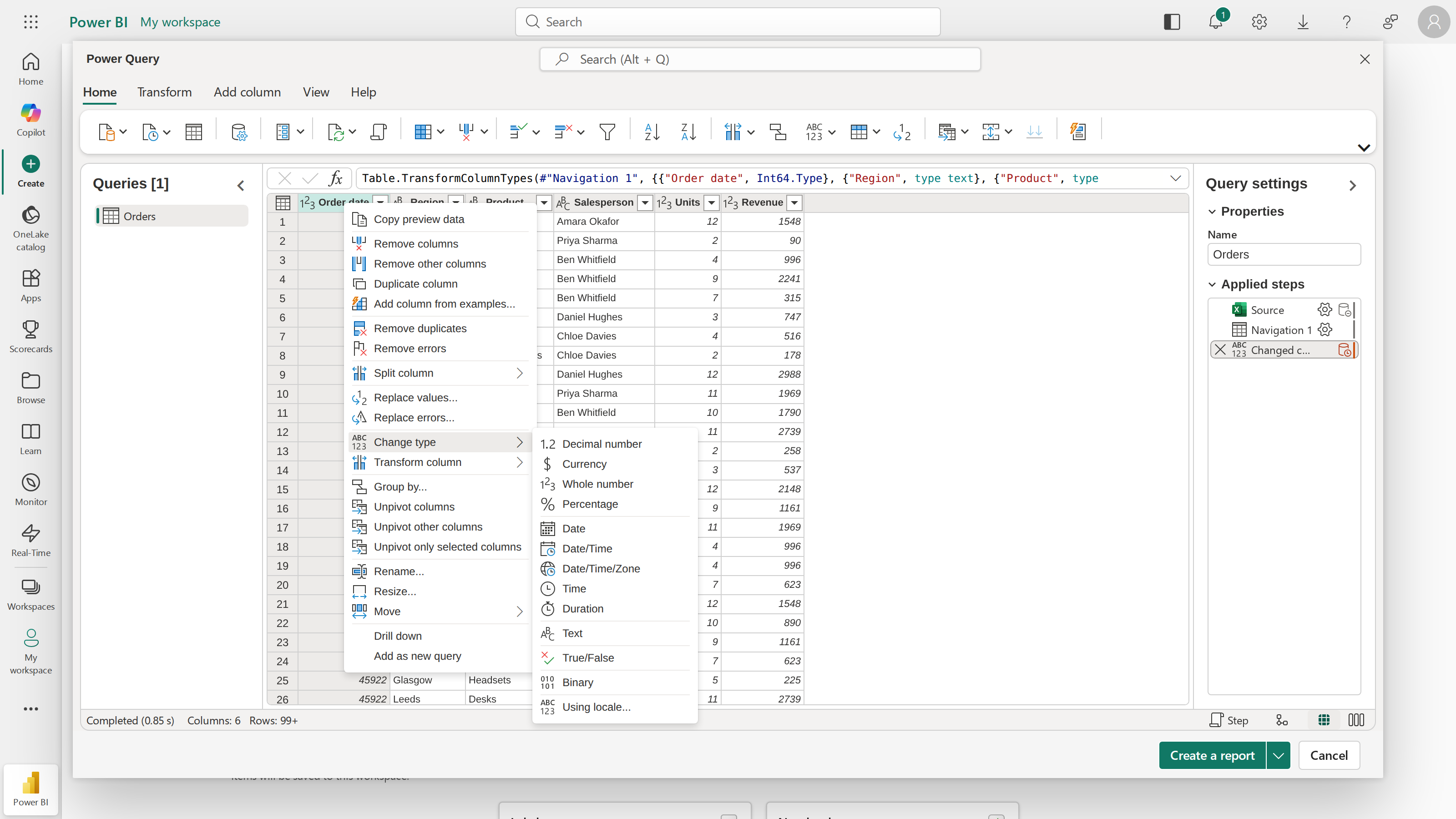Click the fx formula icon
The image size is (1456, 819).
(336, 179)
